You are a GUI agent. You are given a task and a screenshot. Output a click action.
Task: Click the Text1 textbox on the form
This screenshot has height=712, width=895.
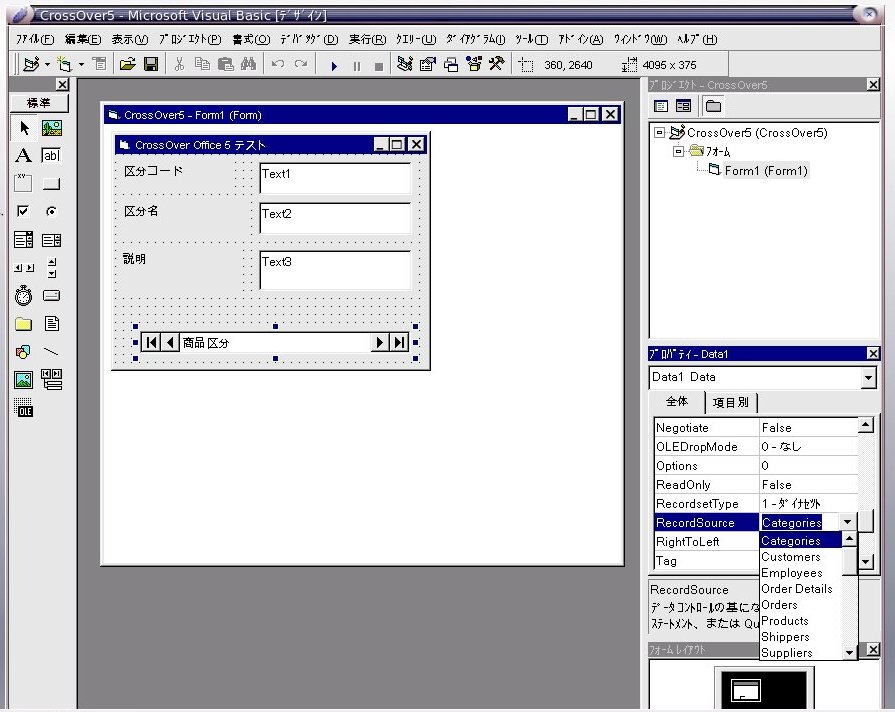point(335,178)
